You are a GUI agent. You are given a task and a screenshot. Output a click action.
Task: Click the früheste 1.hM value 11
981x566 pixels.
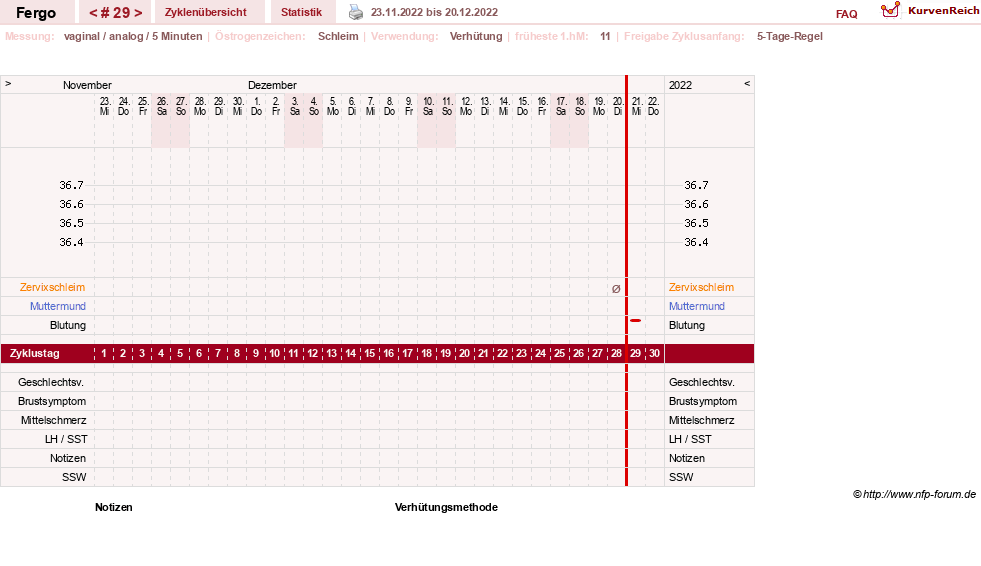point(605,36)
